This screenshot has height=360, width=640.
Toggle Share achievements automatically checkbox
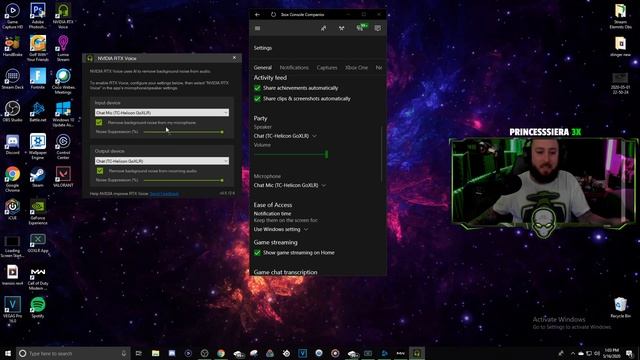[257, 88]
